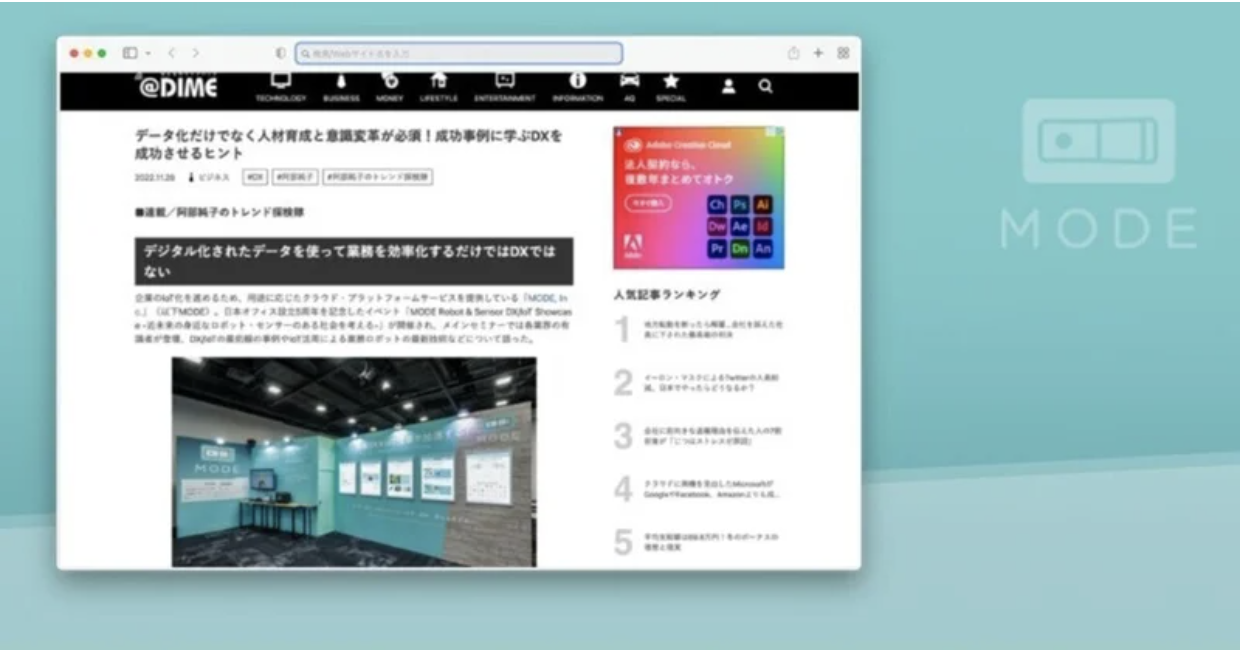Show the Safari tab overview grid
1242x650 pixels.
pyautogui.click(x=843, y=53)
